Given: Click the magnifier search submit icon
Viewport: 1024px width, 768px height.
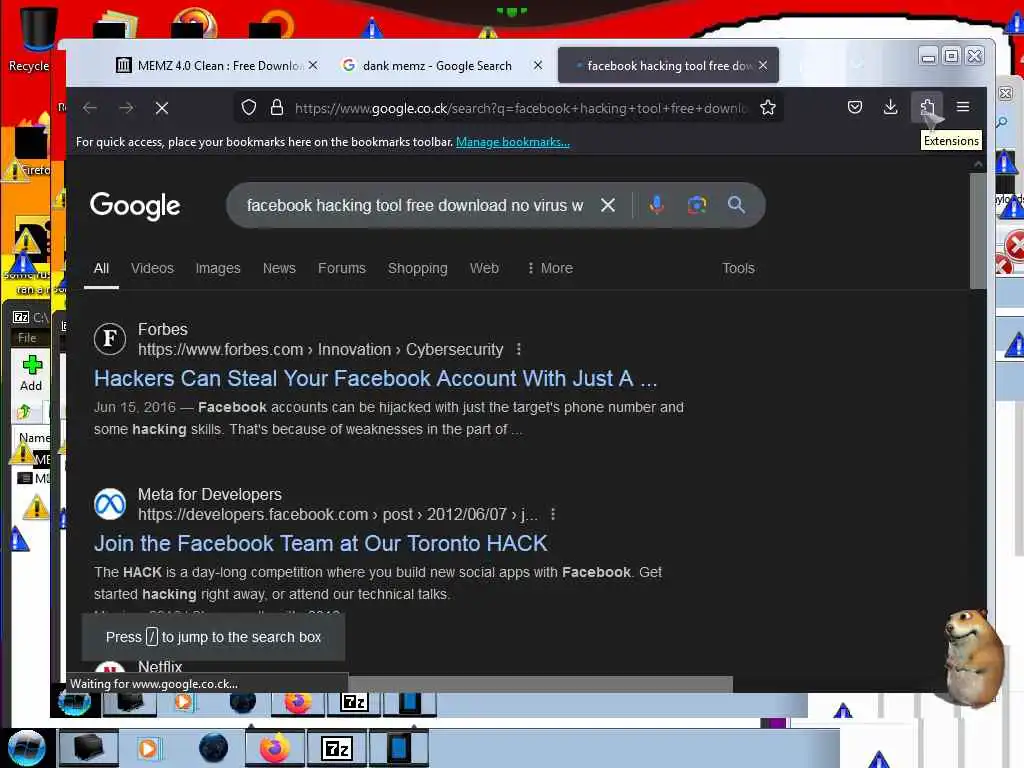Looking at the screenshot, I should click(736, 205).
